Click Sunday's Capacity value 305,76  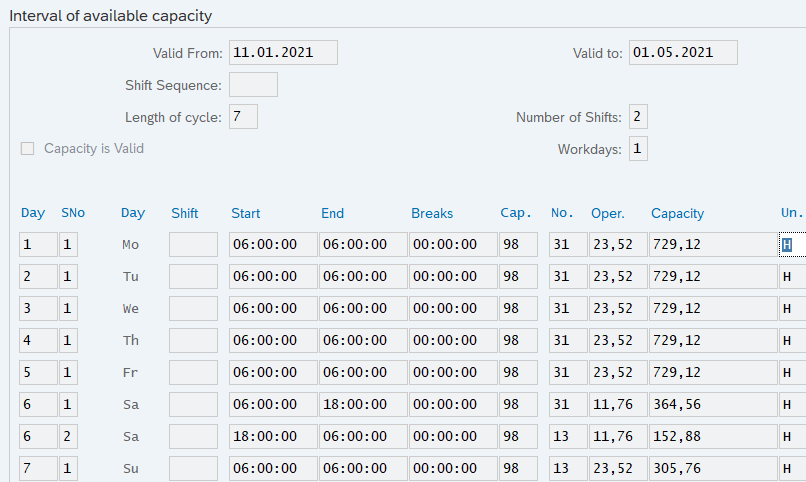point(711,469)
